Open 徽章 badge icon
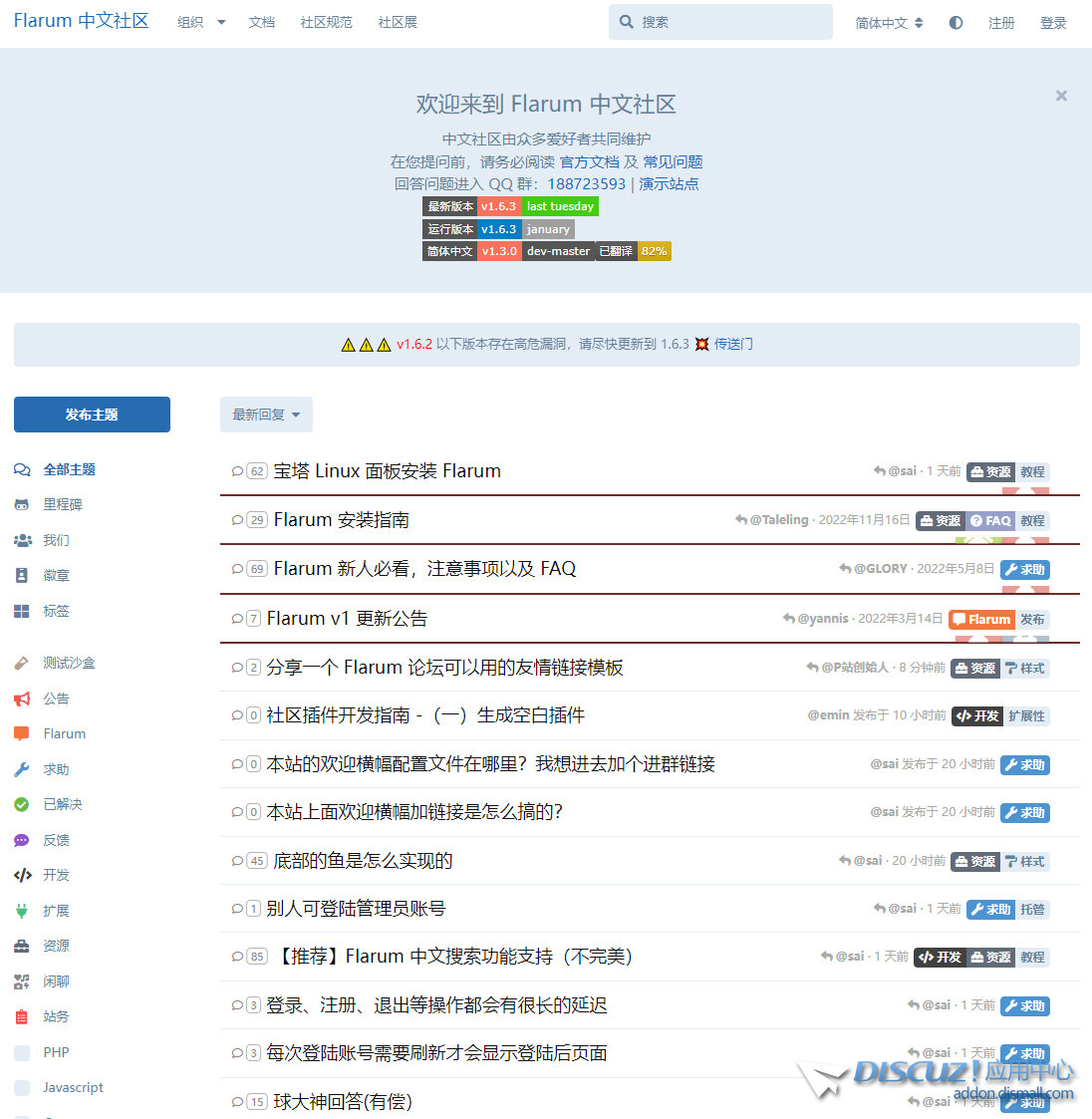Image resolution: width=1092 pixels, height=1119 pixels. tap(22, 575)
